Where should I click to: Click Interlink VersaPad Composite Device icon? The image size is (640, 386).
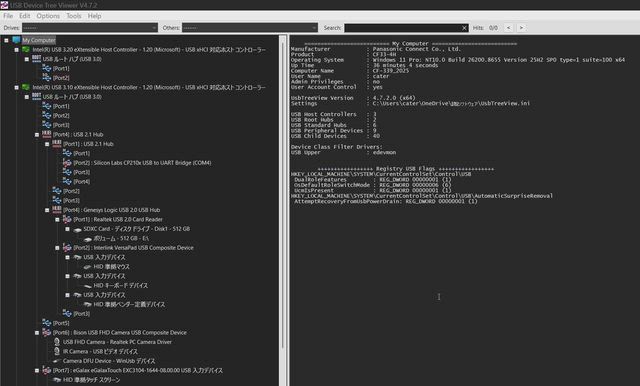tap(67, 248)
